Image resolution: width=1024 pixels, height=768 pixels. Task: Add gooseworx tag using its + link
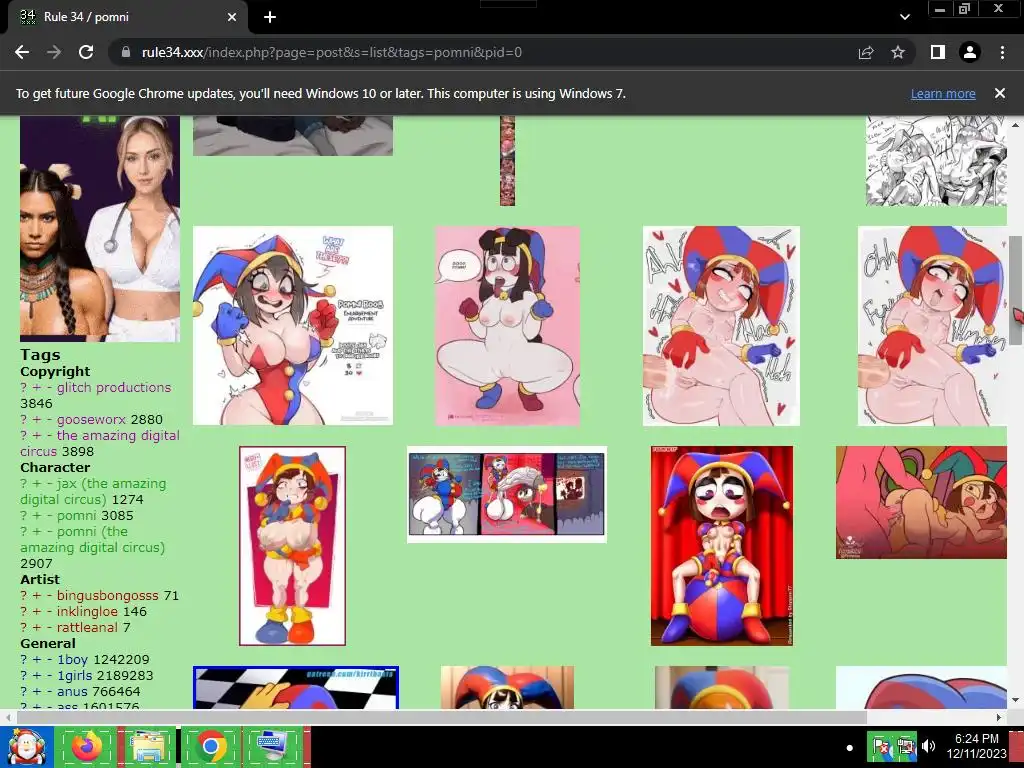(37, 419)
